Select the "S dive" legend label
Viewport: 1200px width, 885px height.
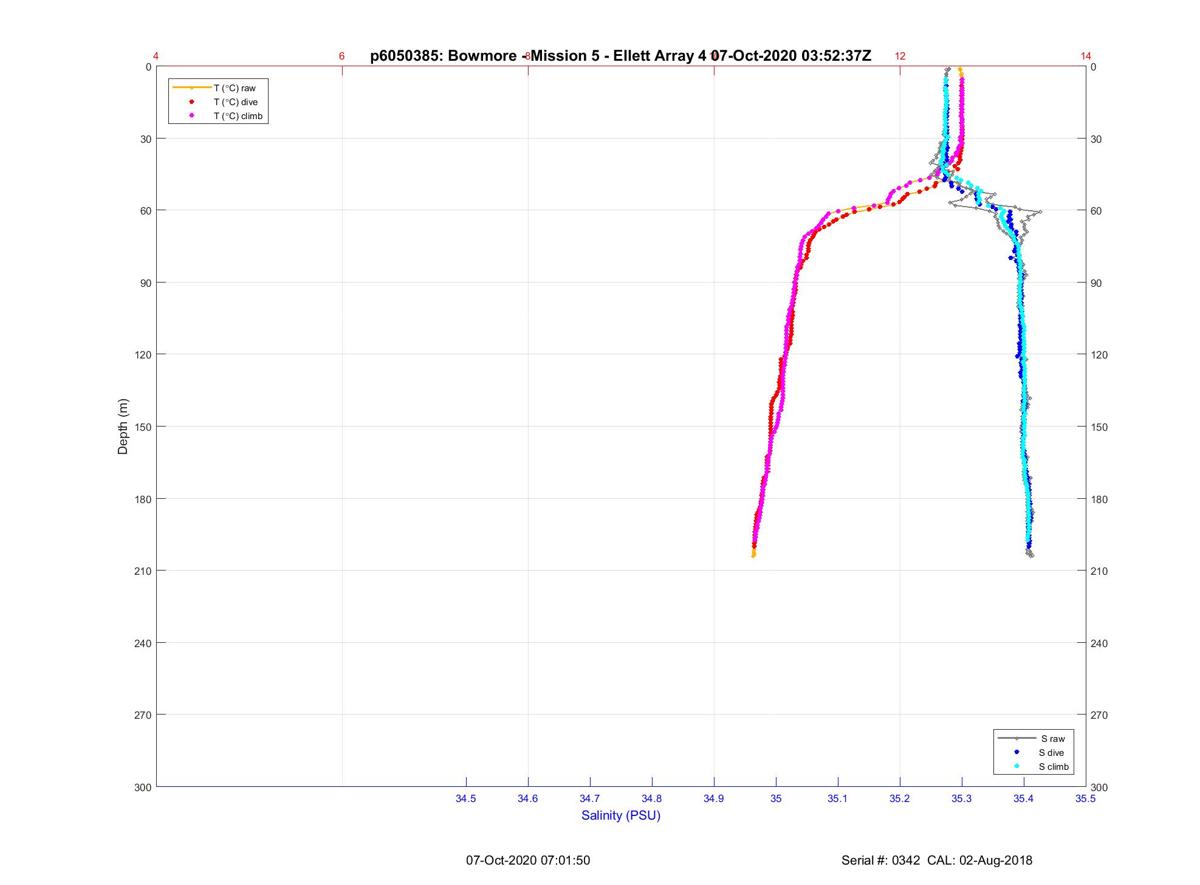click(1053, 752)
